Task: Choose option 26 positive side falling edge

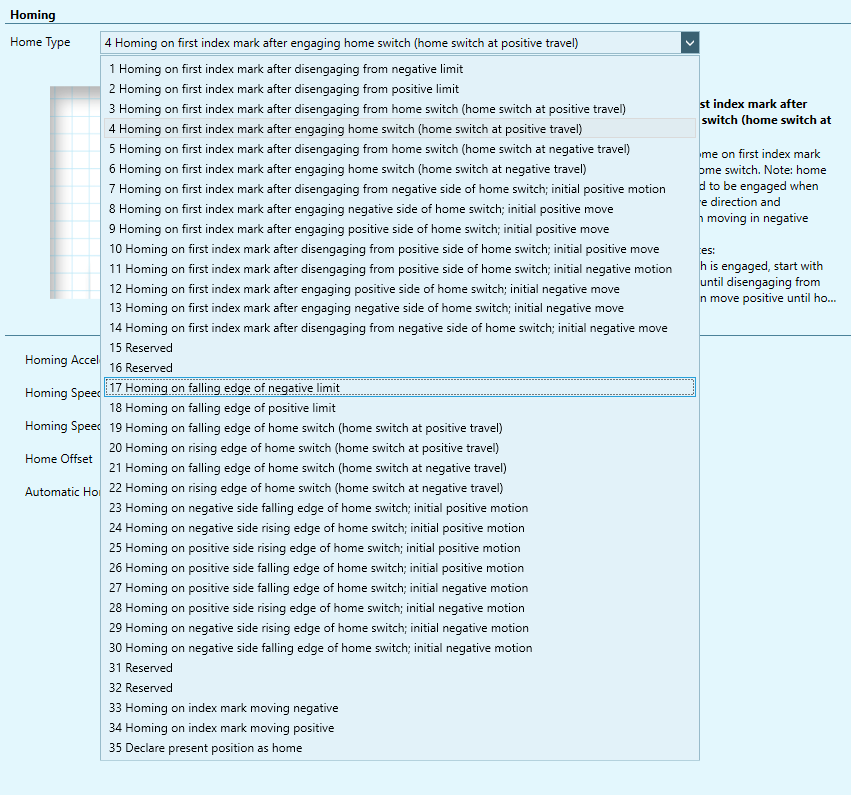Action: [x=399, y=568]
